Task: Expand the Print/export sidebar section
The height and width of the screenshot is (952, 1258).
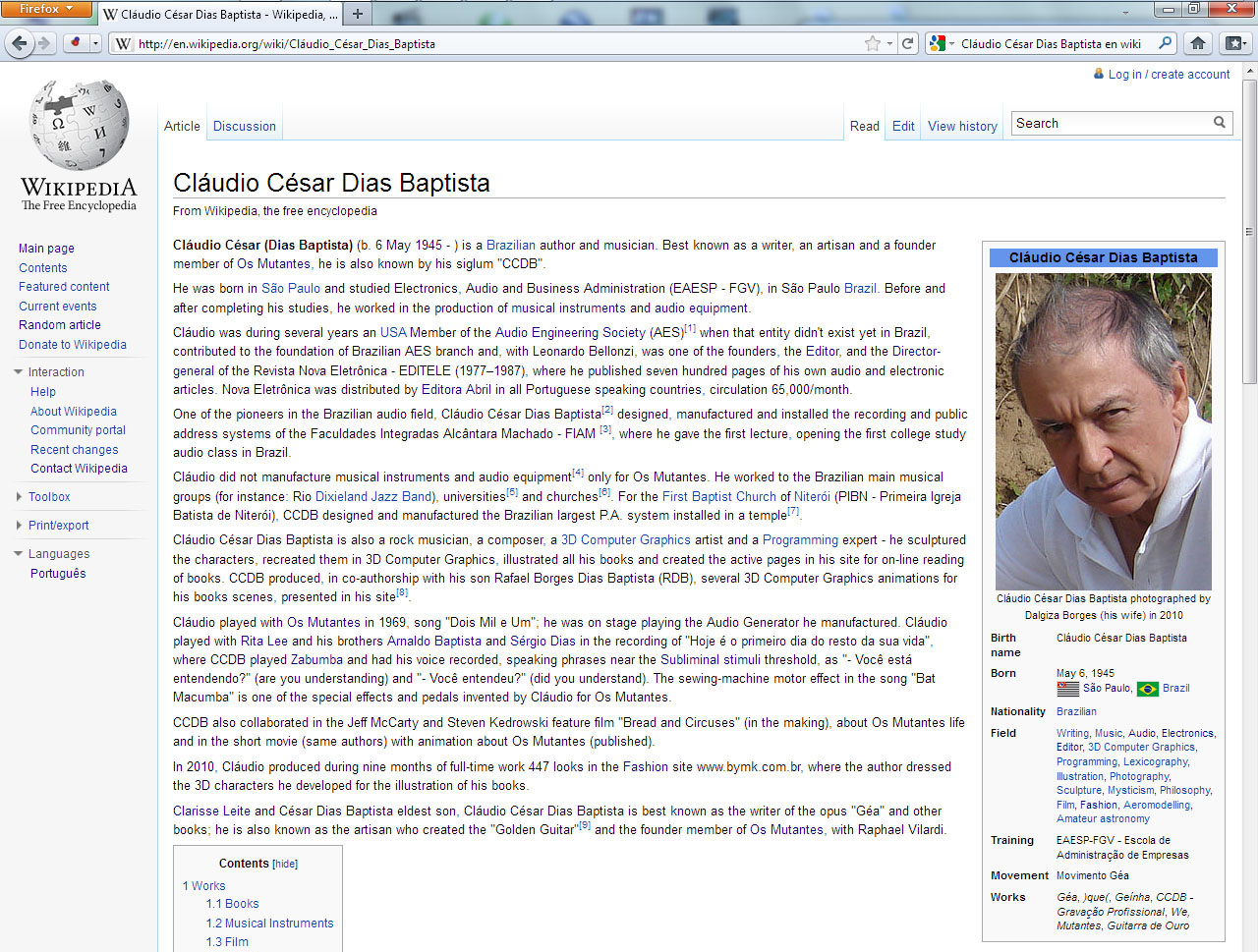Action: pyautogui.click(x=19, y=526)
